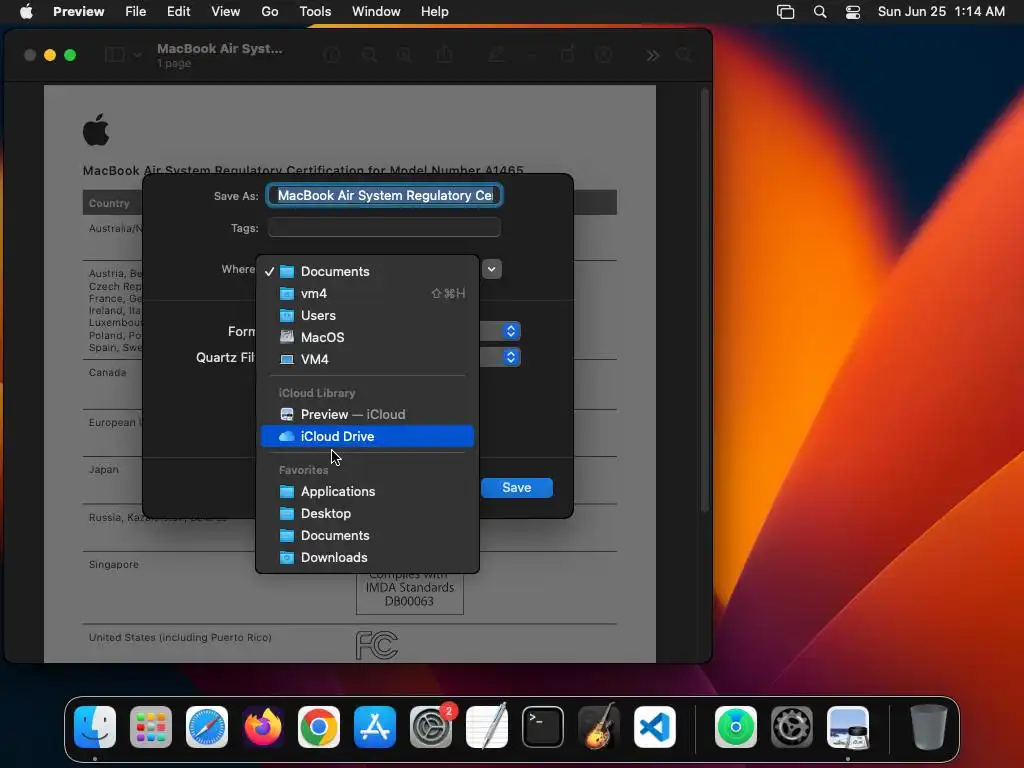Click the Apple logo in the document page
Viewport: 1024px width, 768px height.
(96, 129)
